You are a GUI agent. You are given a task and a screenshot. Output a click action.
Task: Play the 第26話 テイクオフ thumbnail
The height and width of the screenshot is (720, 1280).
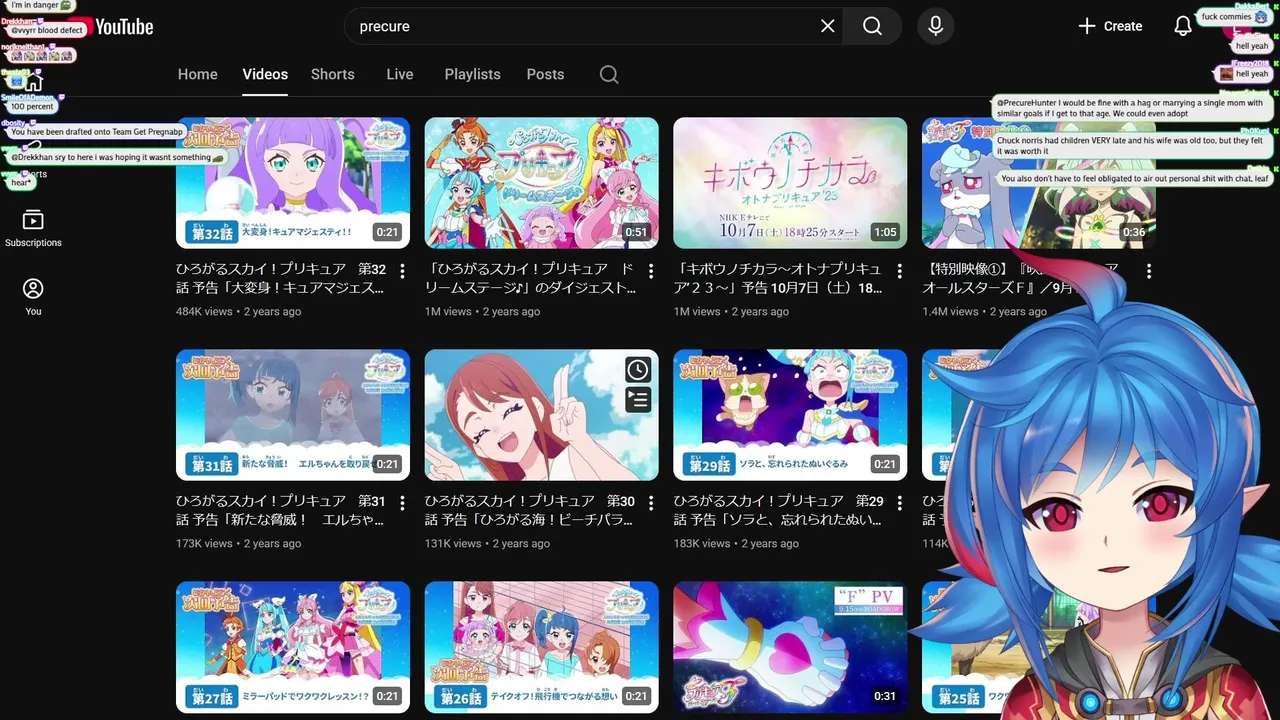(542, 647)
